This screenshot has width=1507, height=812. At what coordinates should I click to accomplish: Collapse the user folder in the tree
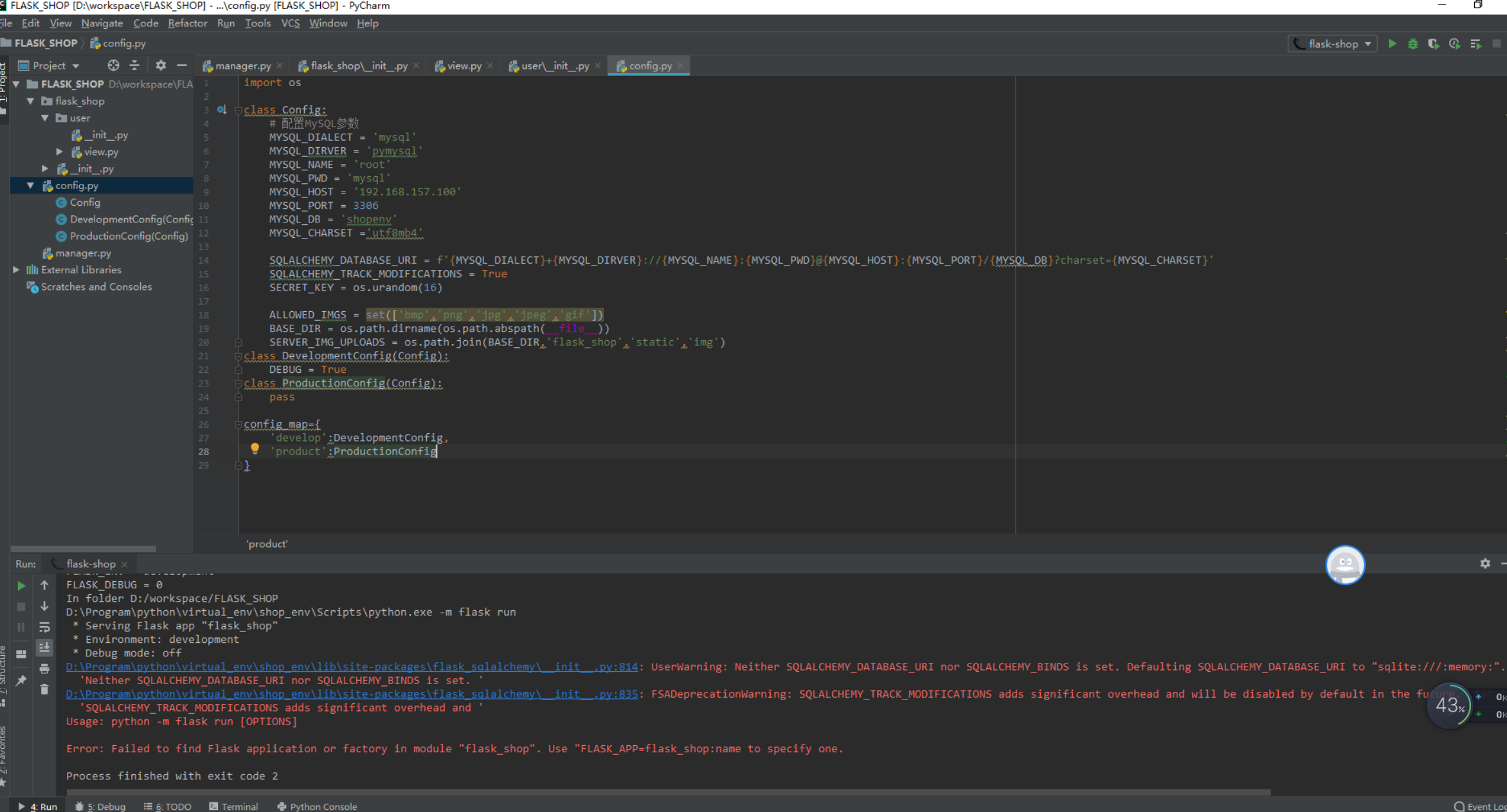[45, 118]
